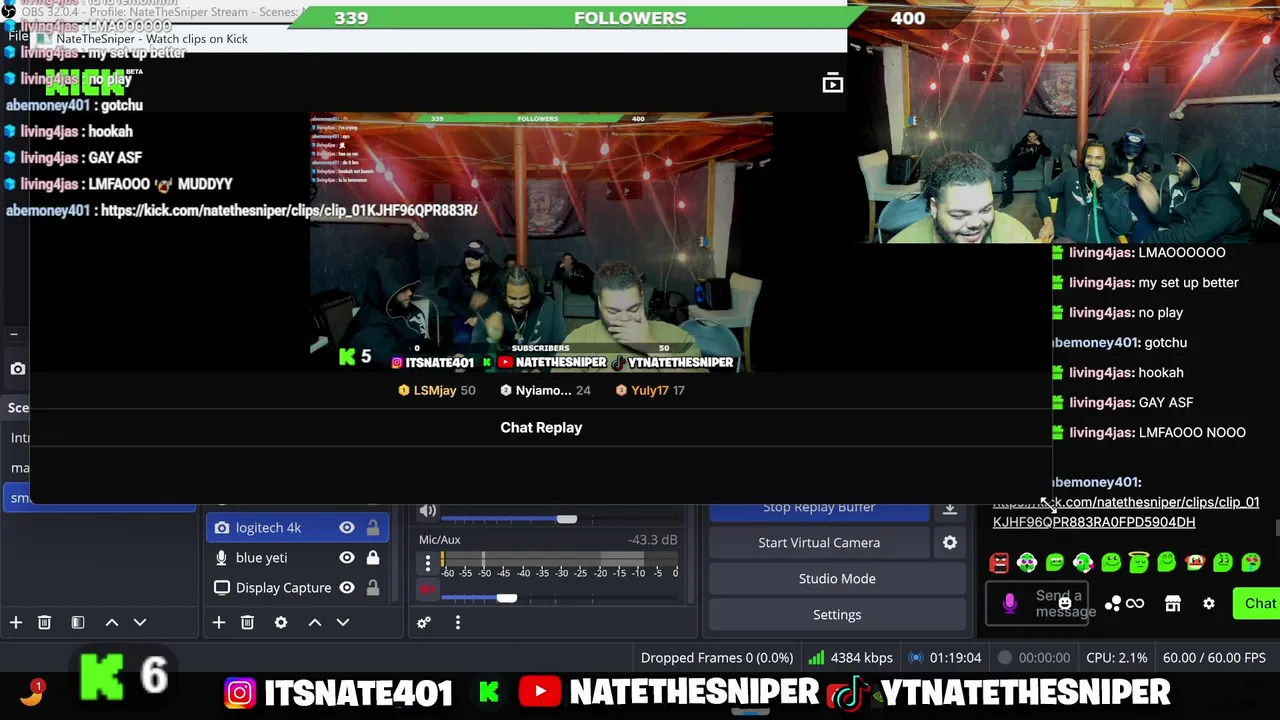Image resolution: width=1280 pixels, height=720 pixels.
Task: Remove the selected source with the Sources panel trash icon
Action: tap(247, 622)
